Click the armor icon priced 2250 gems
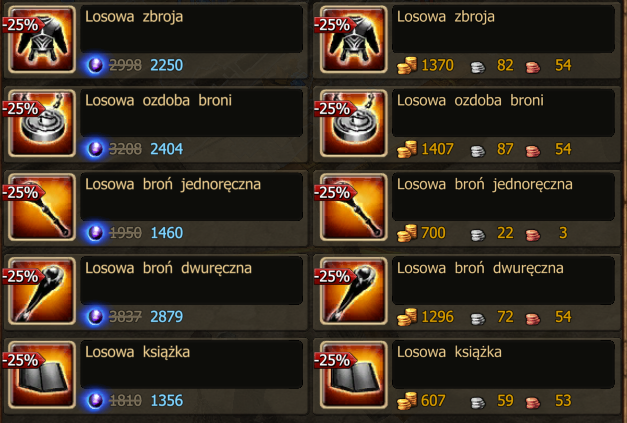Viewport: 627px width, 423px height. [42, 39]
